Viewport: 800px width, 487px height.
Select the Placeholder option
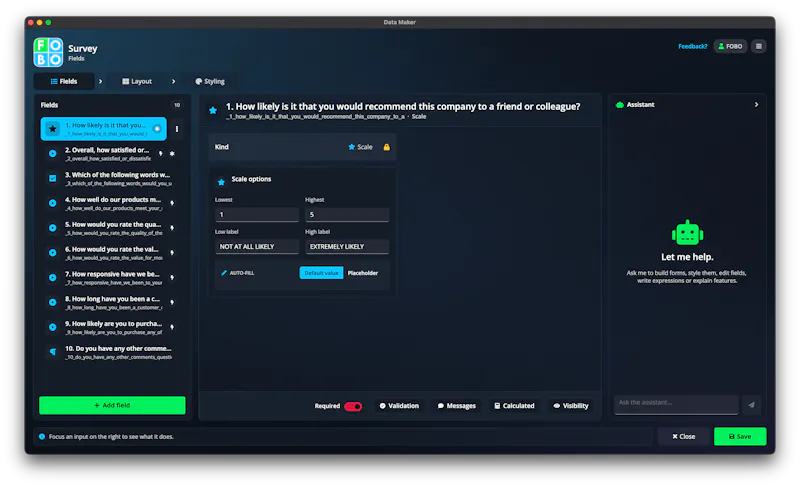(363, 273)
